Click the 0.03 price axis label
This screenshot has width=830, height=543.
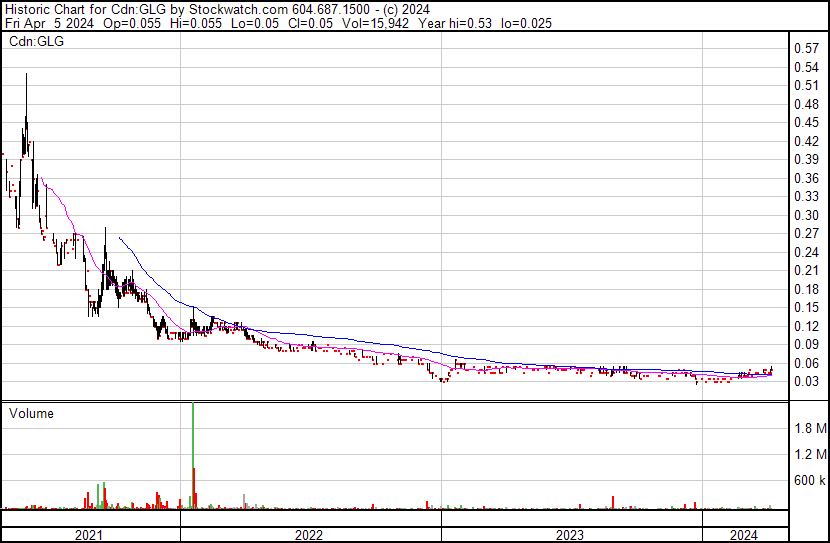pos(807,382)
